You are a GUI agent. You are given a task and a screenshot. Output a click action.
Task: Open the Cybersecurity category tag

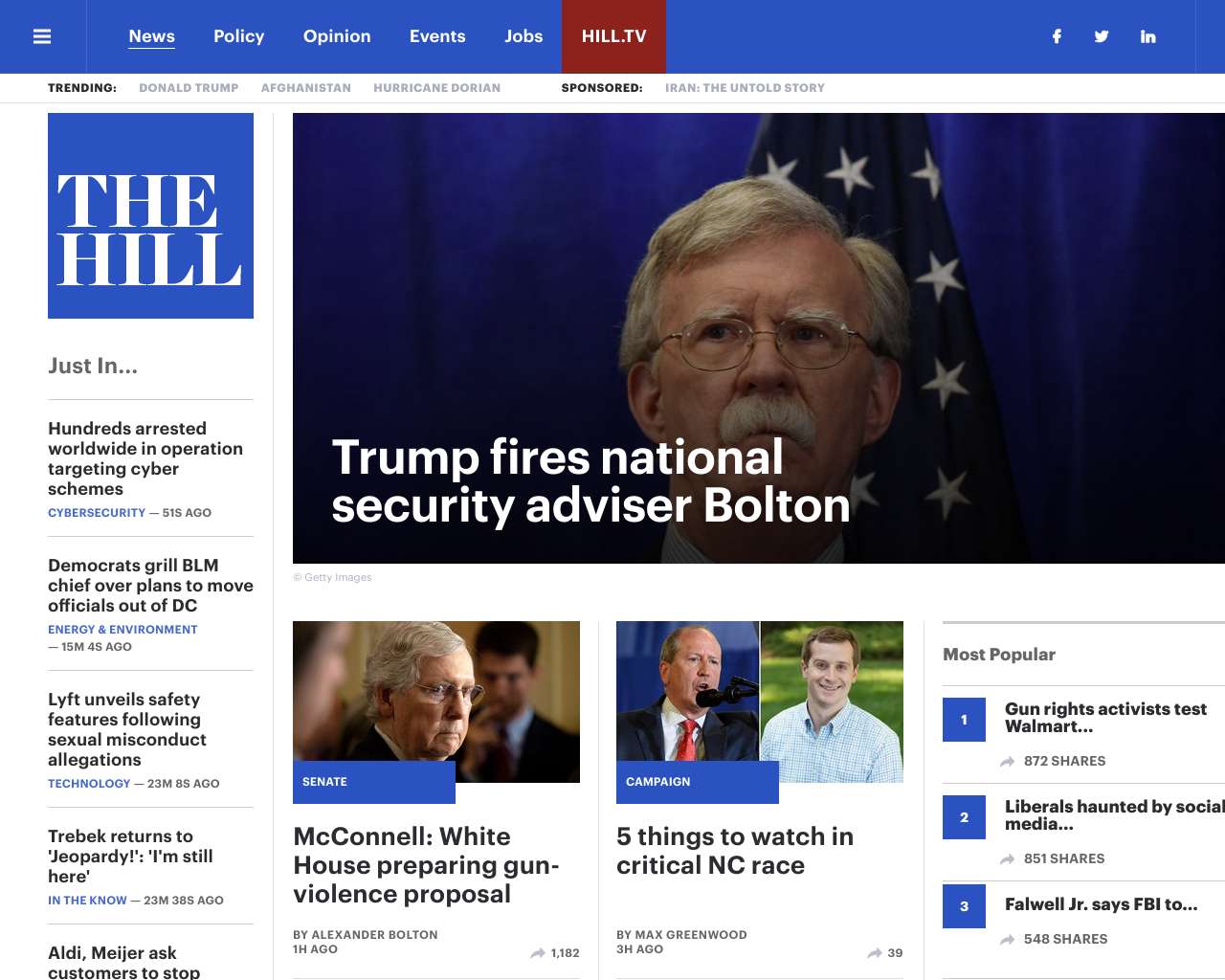pyautogui.click(x=97, y=513)
